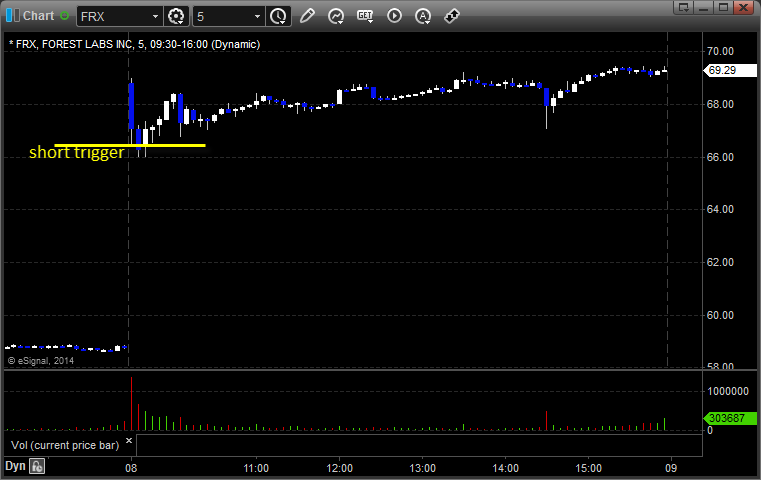Click the blue Chart window icon
The width and height of the screenshot is (761, 480).
[13, 16]
